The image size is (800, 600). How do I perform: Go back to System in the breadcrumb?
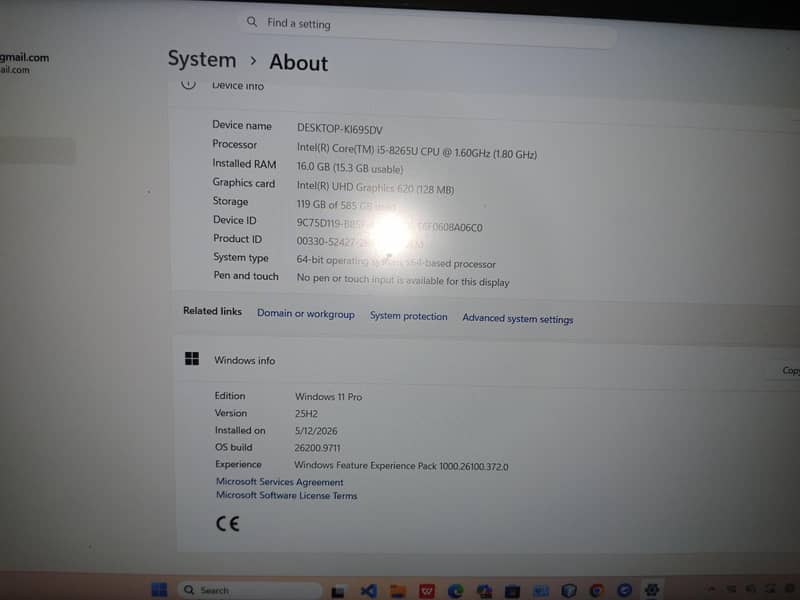click(202, 59)
